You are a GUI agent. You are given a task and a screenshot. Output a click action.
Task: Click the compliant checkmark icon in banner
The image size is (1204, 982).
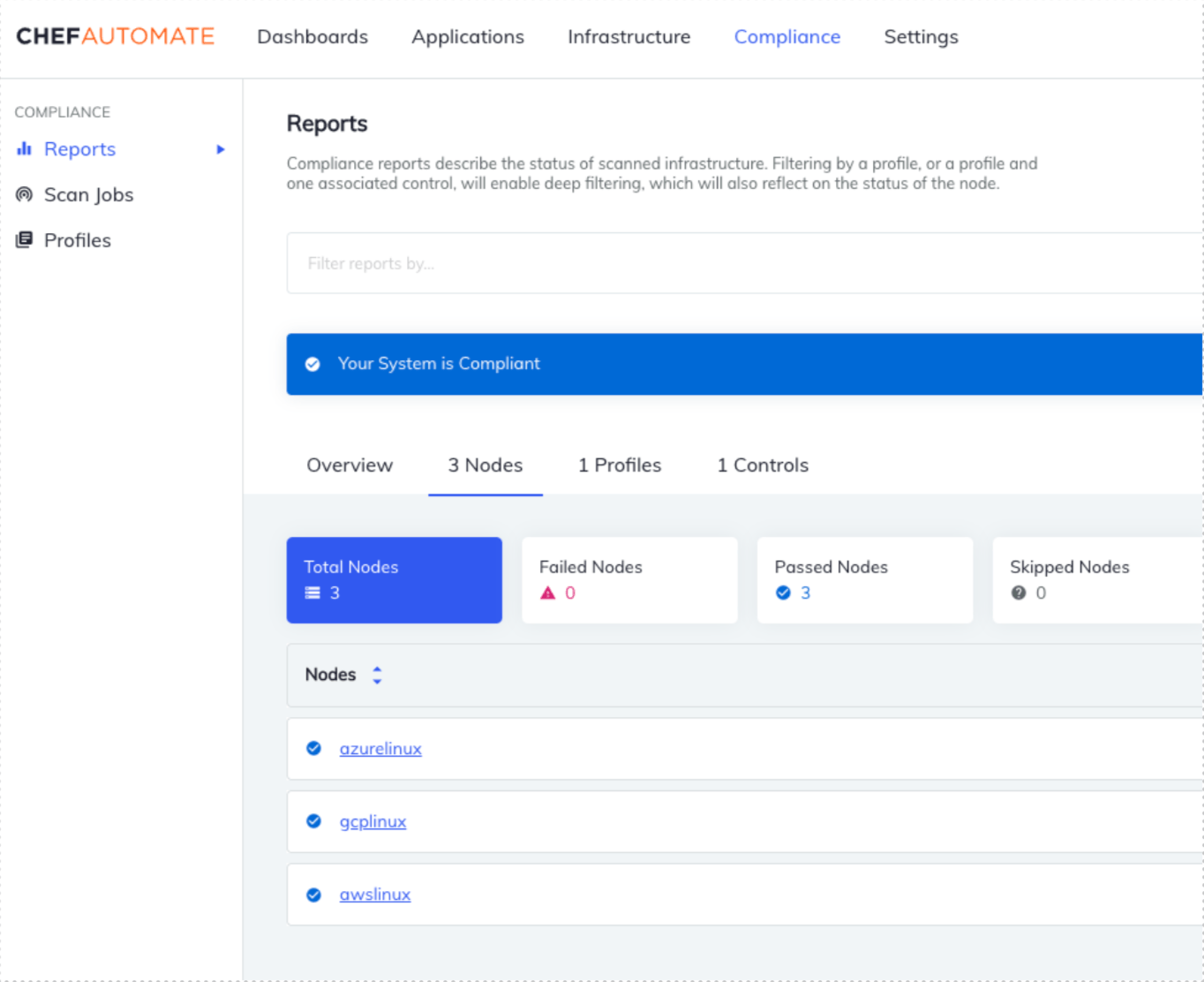[x=312, y=364]
